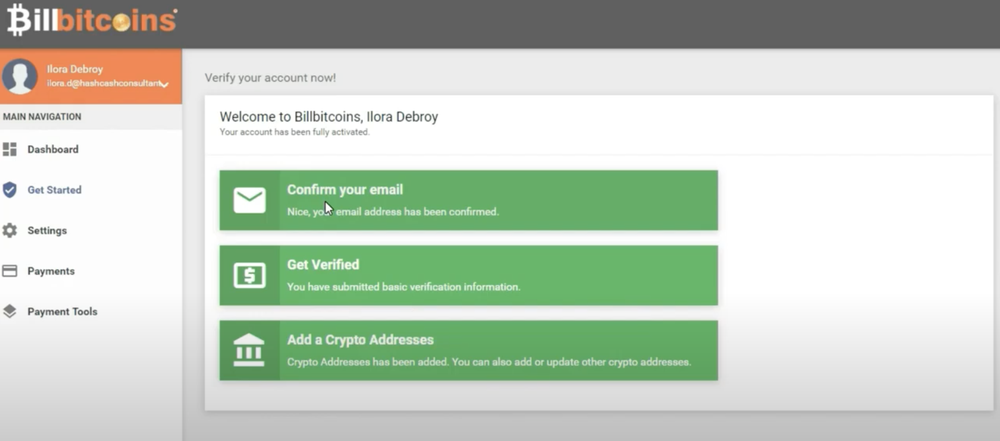
Task: Expand the account dropdown arrow
Action: click(x=164, y=84)
